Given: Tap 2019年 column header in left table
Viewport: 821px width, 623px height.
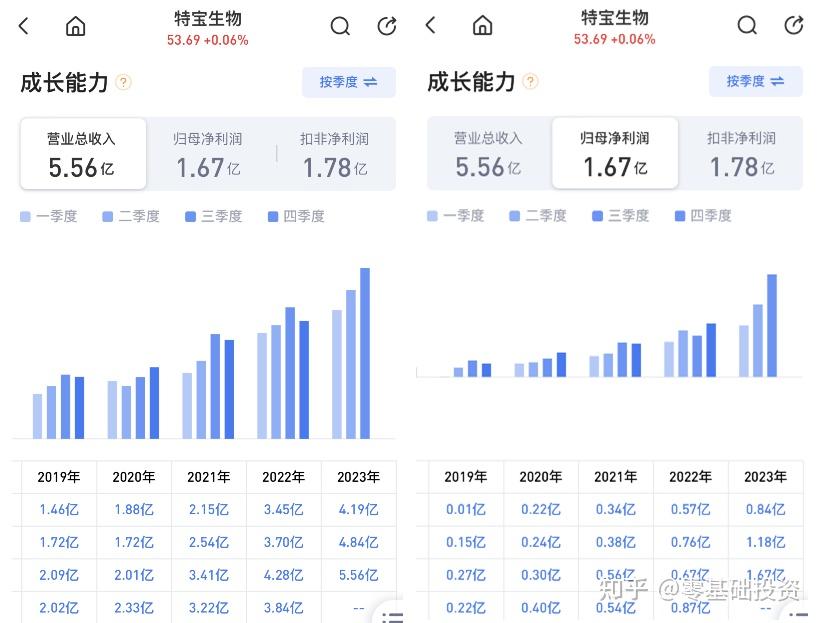Looking at the screenshot, I should click(x=59, y=477).
